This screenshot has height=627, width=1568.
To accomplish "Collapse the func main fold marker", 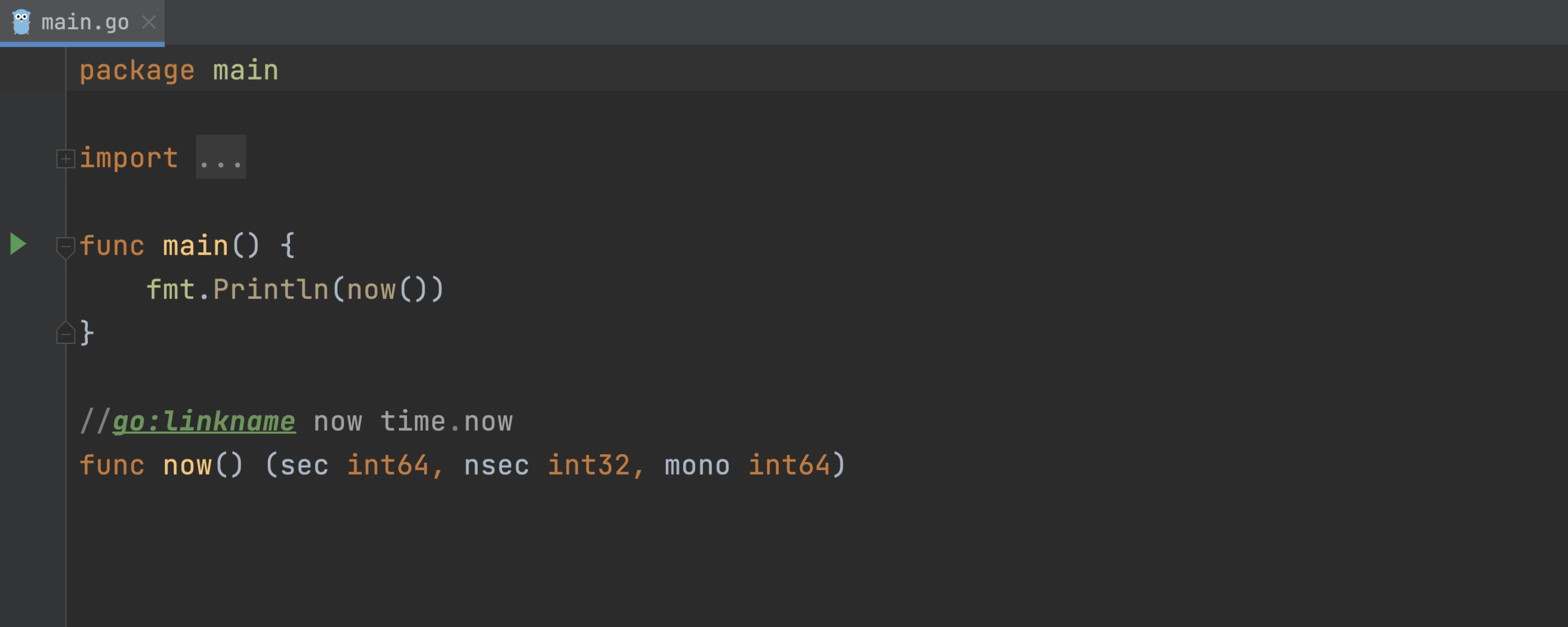I will coord(65,247).
